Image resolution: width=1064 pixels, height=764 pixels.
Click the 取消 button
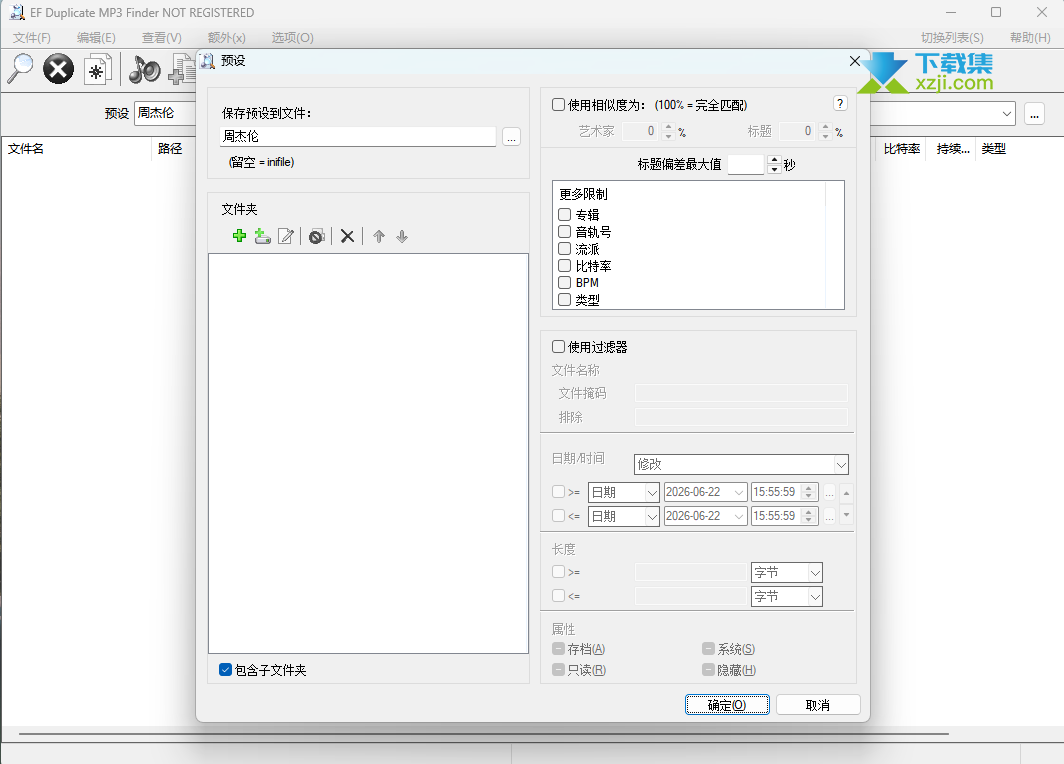[818, 705]
